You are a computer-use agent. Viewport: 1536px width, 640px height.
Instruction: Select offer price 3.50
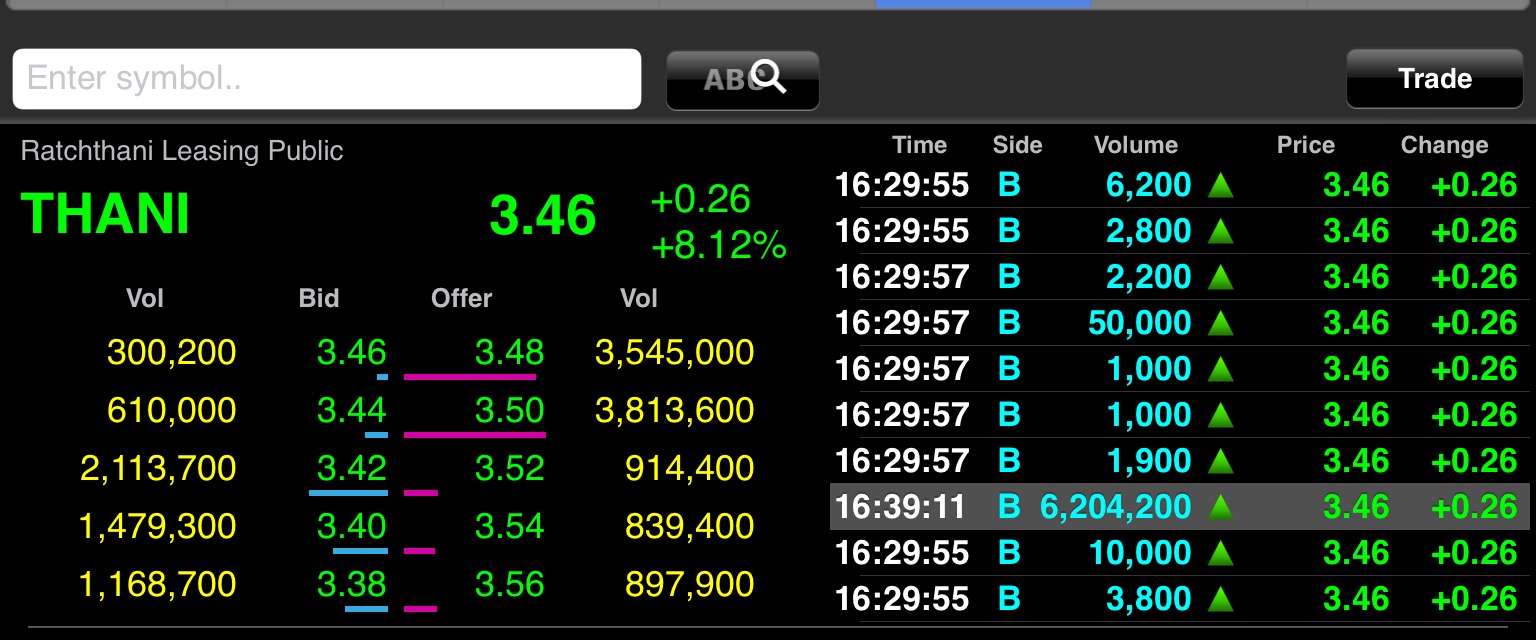coord(509,410)
